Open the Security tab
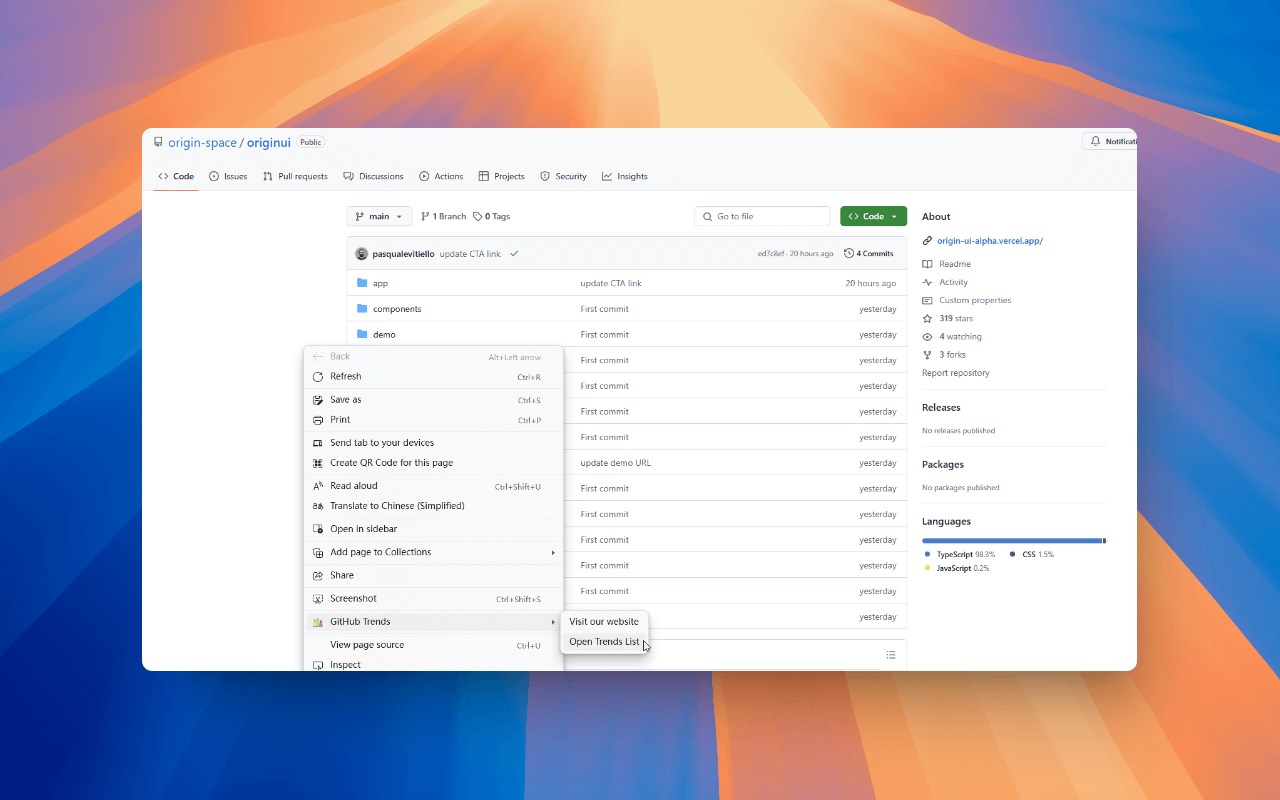 click(563, 176)
